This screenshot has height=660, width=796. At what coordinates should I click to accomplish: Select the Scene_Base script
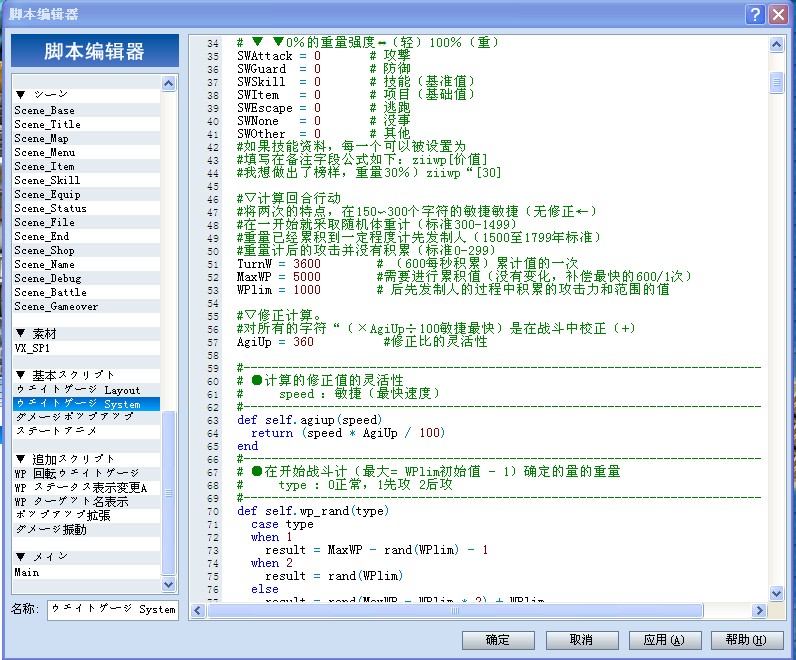pyautogui.click(x=87, y=110)
